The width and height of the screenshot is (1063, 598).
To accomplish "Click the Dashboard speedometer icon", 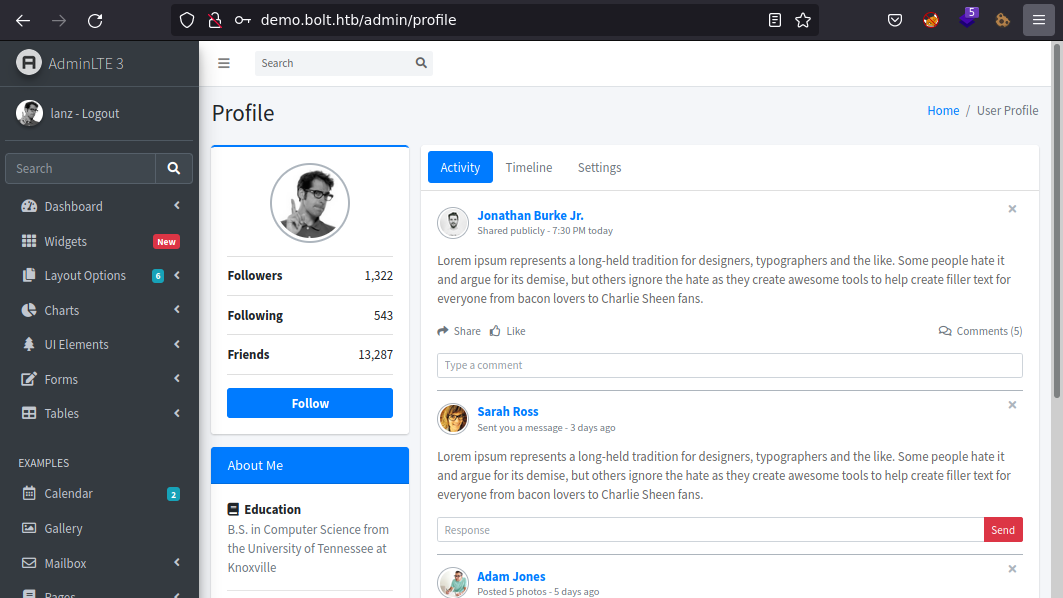I will click(x=29, y=206).
